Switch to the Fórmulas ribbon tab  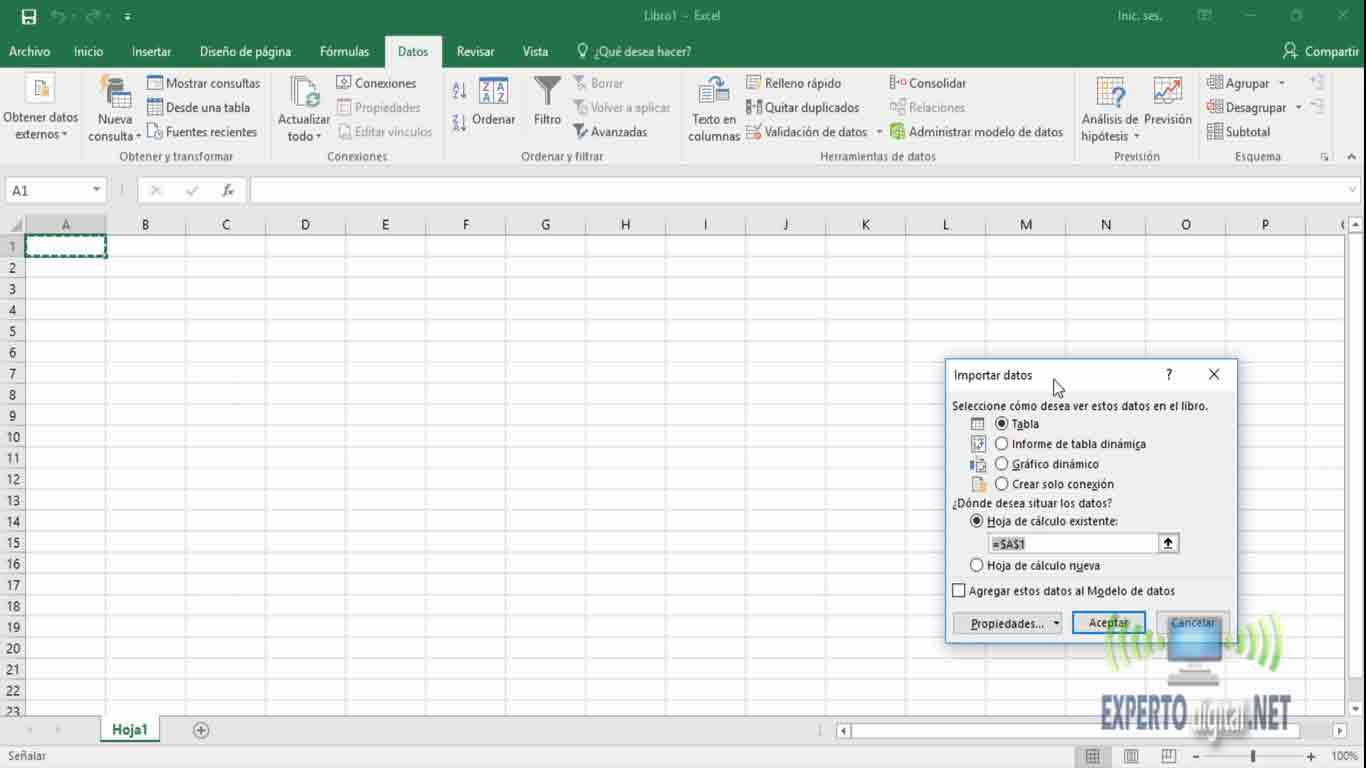point(344,51)
